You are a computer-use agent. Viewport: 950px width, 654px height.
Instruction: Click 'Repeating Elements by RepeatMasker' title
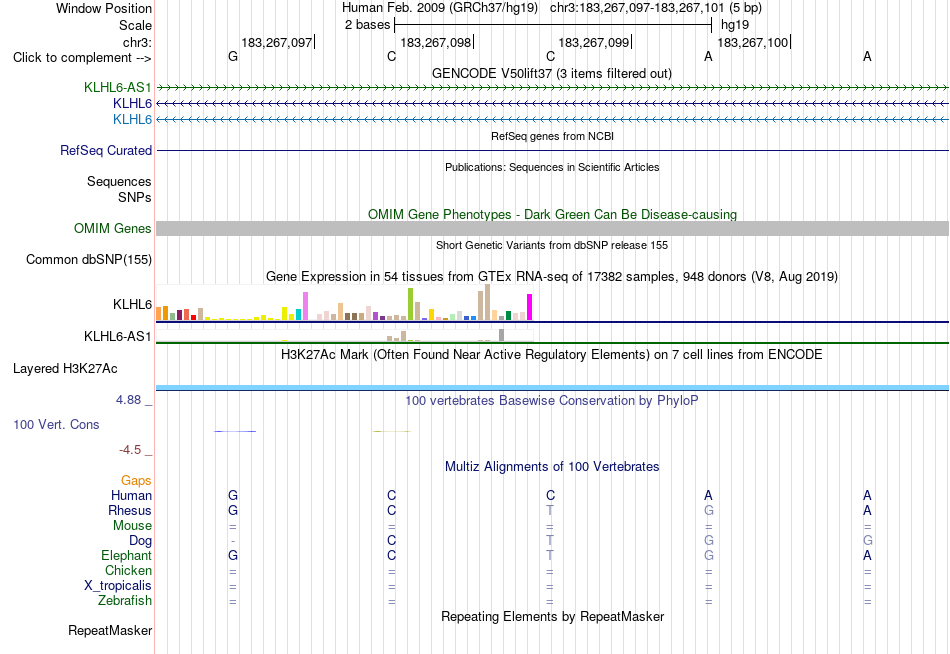click(552, 616)
